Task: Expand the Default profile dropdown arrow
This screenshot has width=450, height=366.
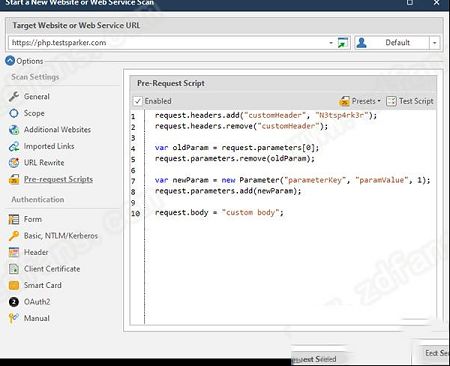Action: [434, 43]
